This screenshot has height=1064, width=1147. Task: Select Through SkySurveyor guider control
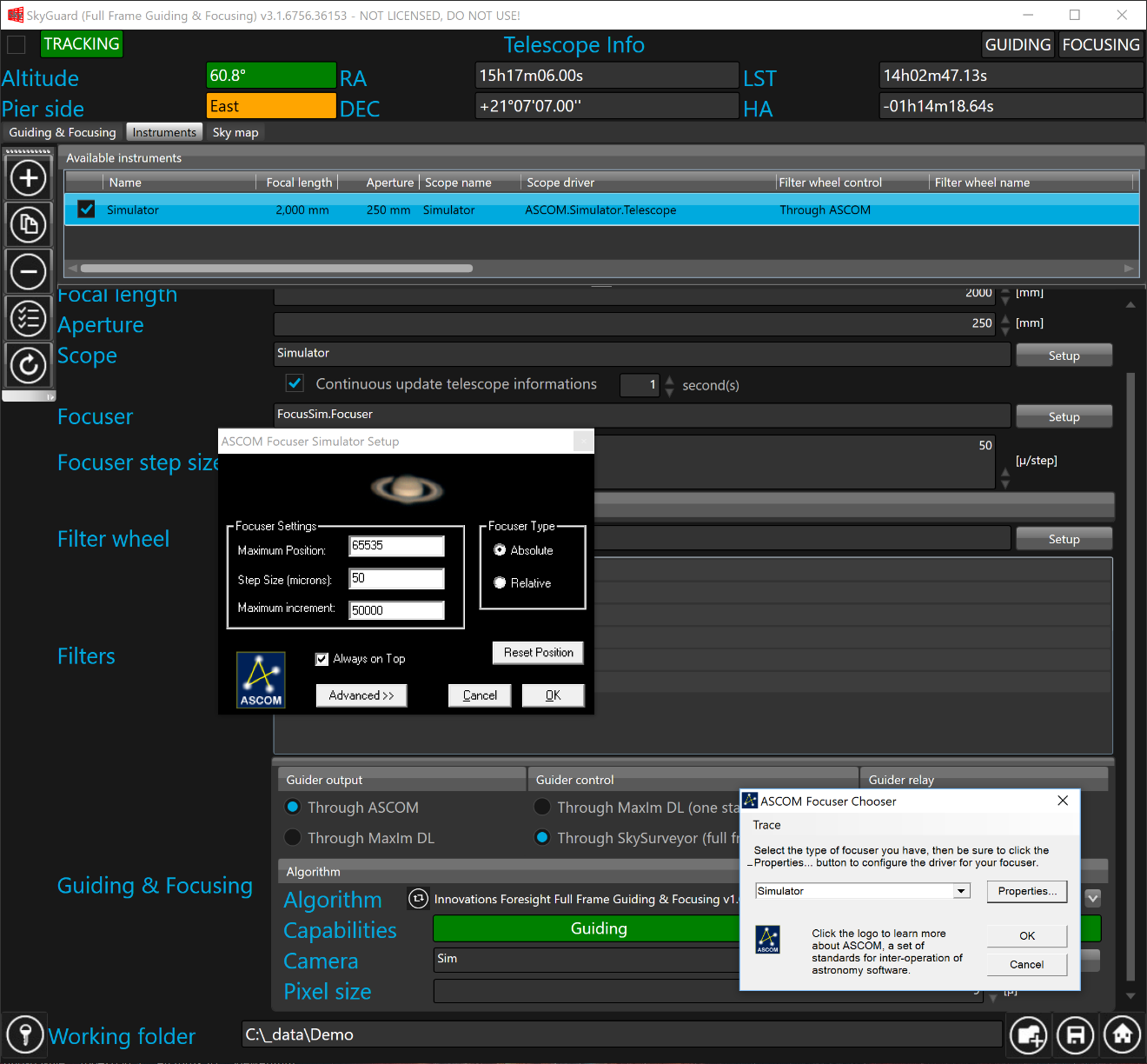(542, 837)
